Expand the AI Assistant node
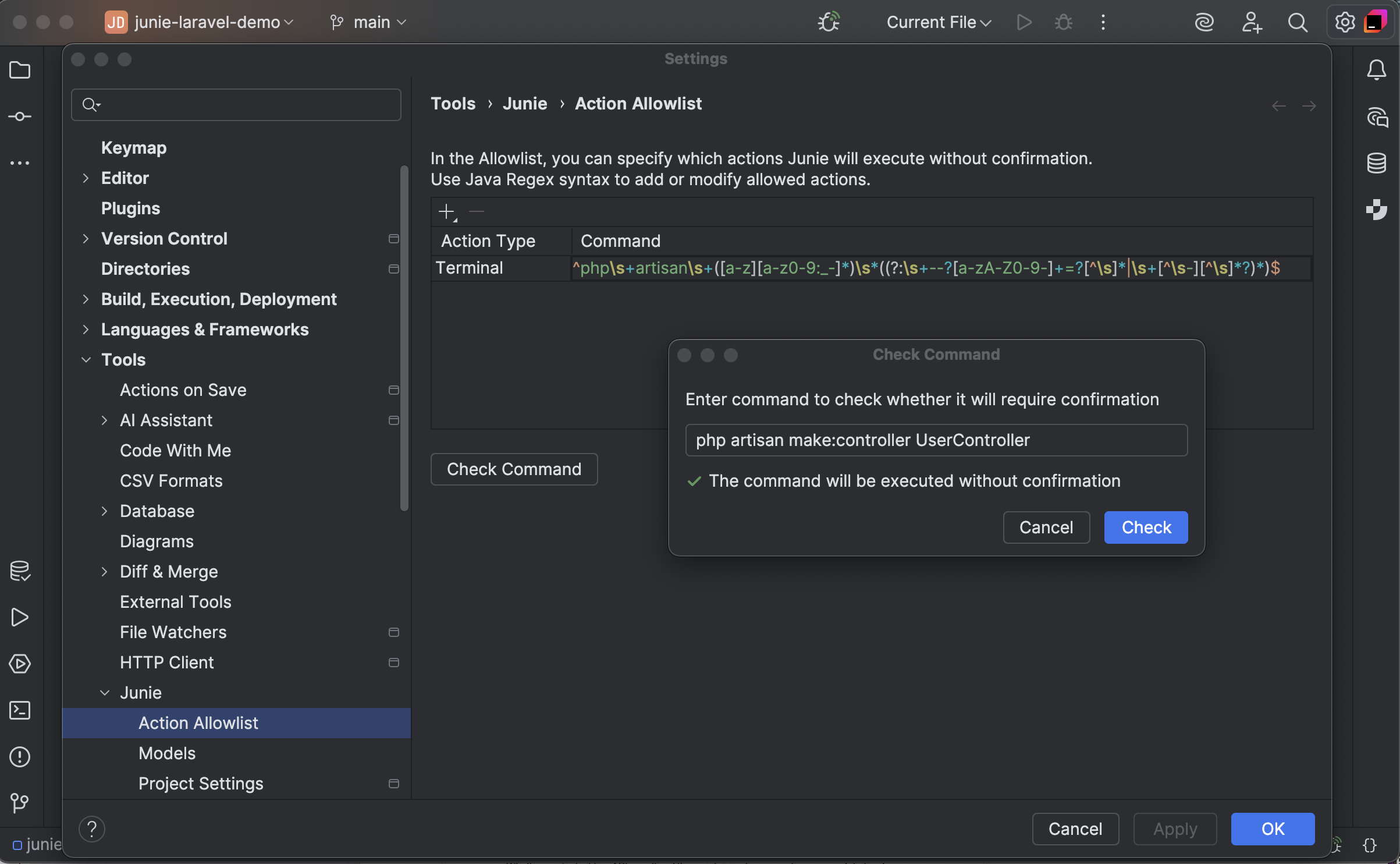Screen dimensions: 1400x864 [x=104, y=420]
